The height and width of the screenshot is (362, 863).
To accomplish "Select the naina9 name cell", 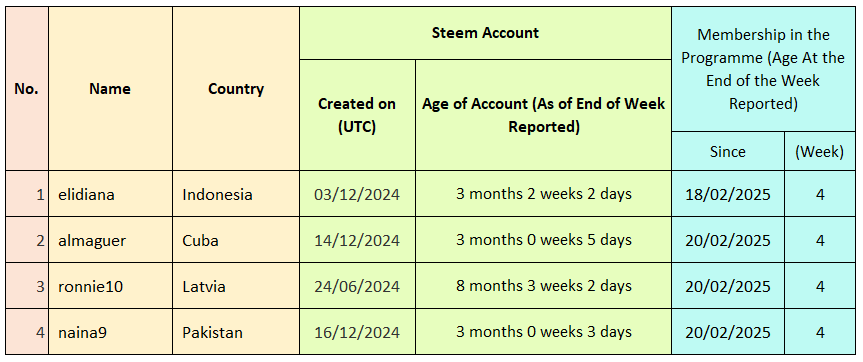I will [110, 332].
